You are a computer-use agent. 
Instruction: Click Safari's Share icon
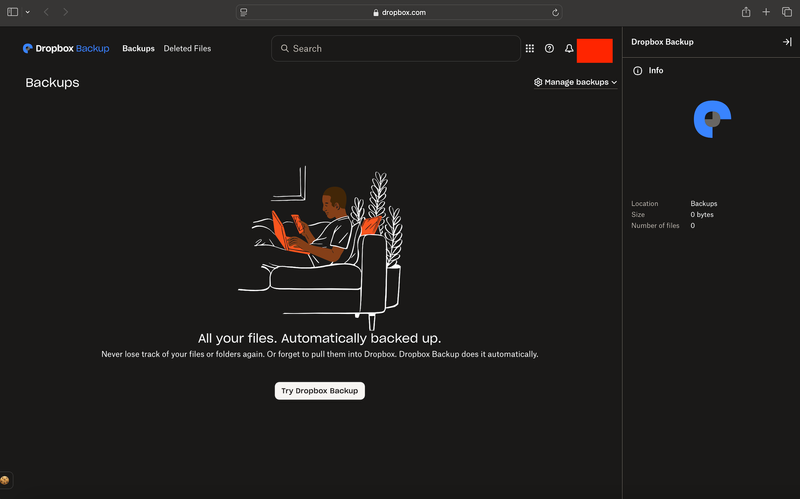(x=746, y=12)
